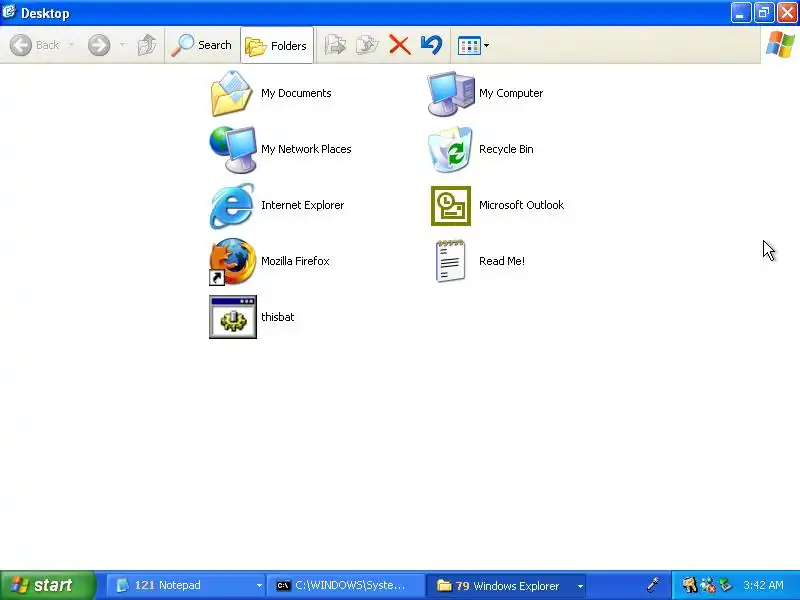
Task: Select the My Network Places icon
Action: coord(233,149)
